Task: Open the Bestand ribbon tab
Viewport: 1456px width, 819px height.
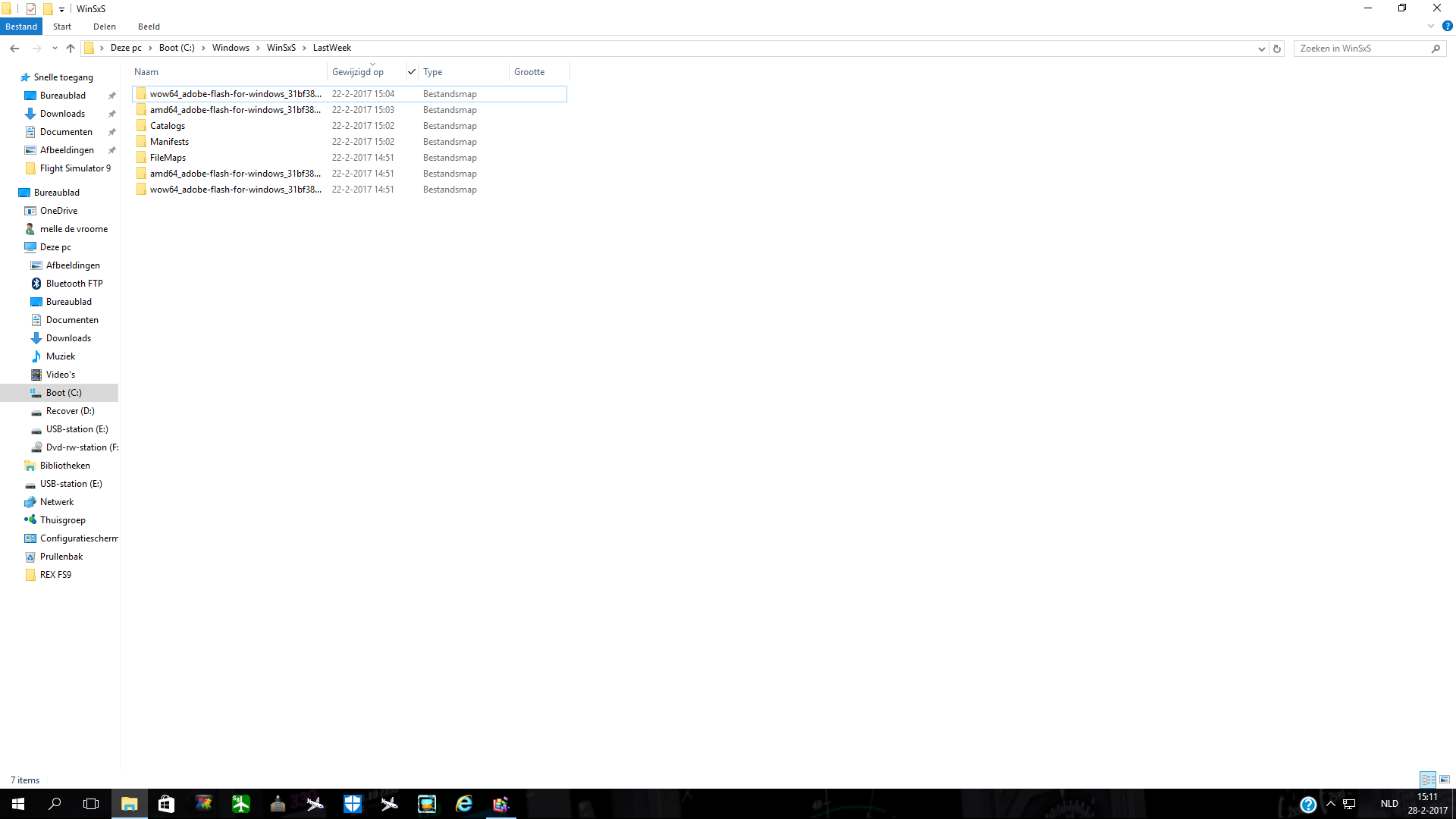Action: (x=21, y=27)
